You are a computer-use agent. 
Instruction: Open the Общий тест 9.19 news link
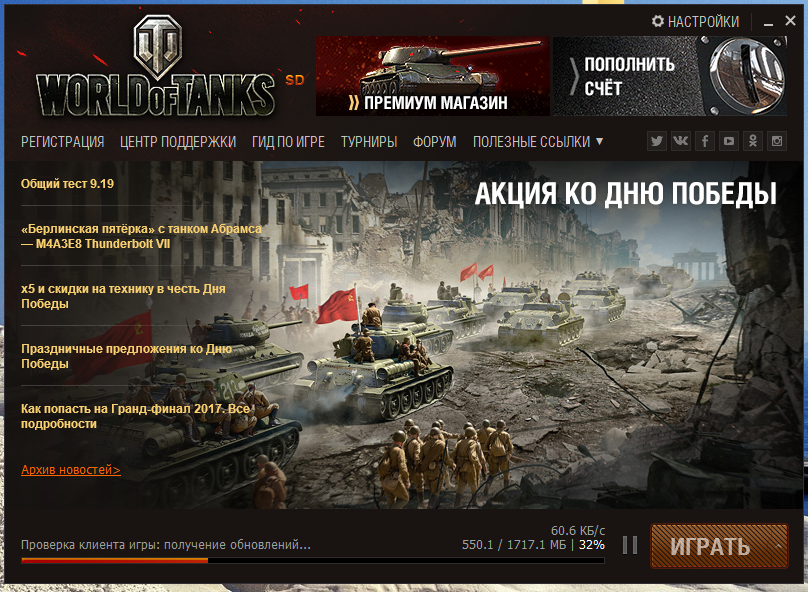(x=68, y=184)
